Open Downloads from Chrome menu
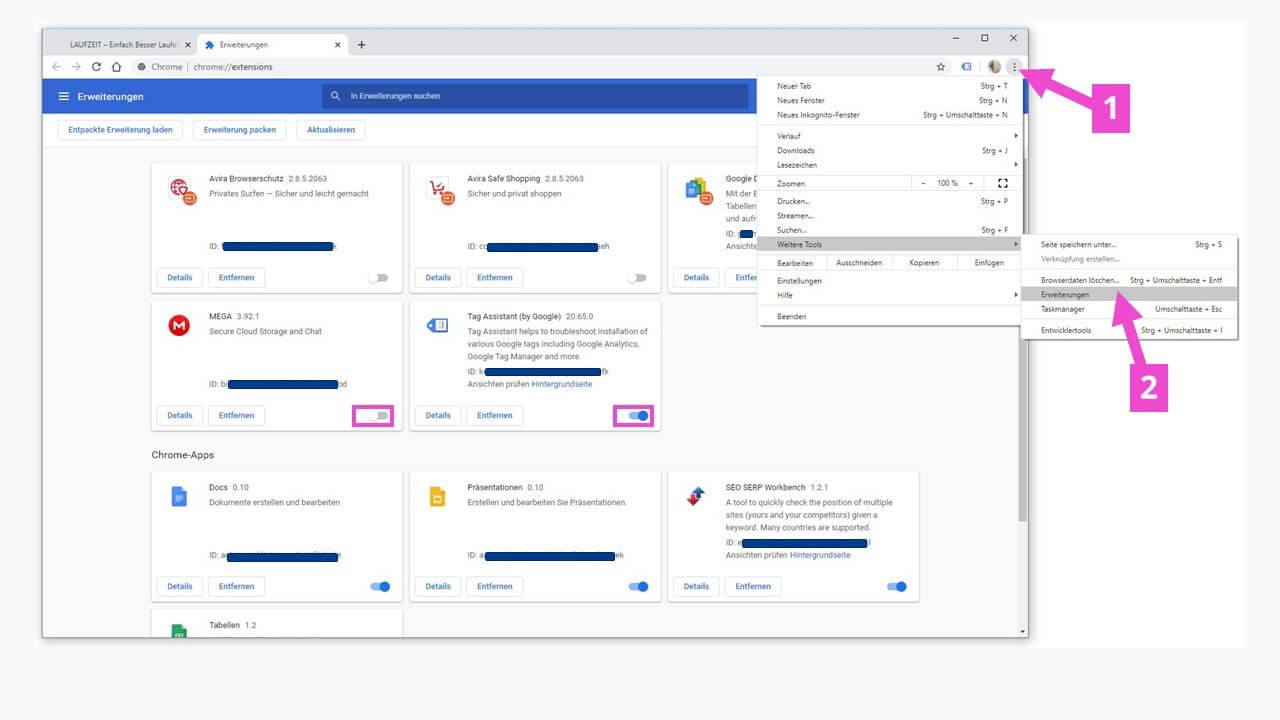Image resolution: width=1280 pixels, height=720 pixels. point(890,150)
